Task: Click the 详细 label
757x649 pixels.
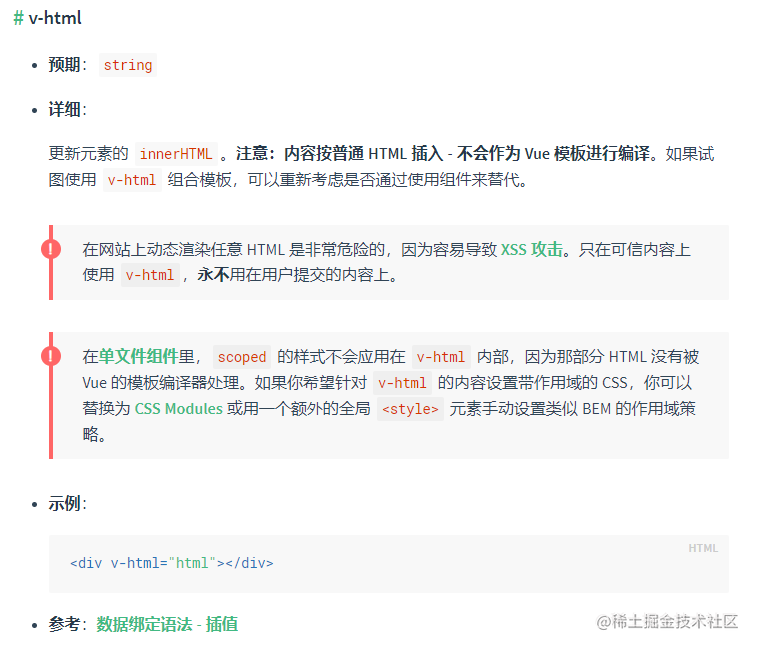Action: (65, 109)
